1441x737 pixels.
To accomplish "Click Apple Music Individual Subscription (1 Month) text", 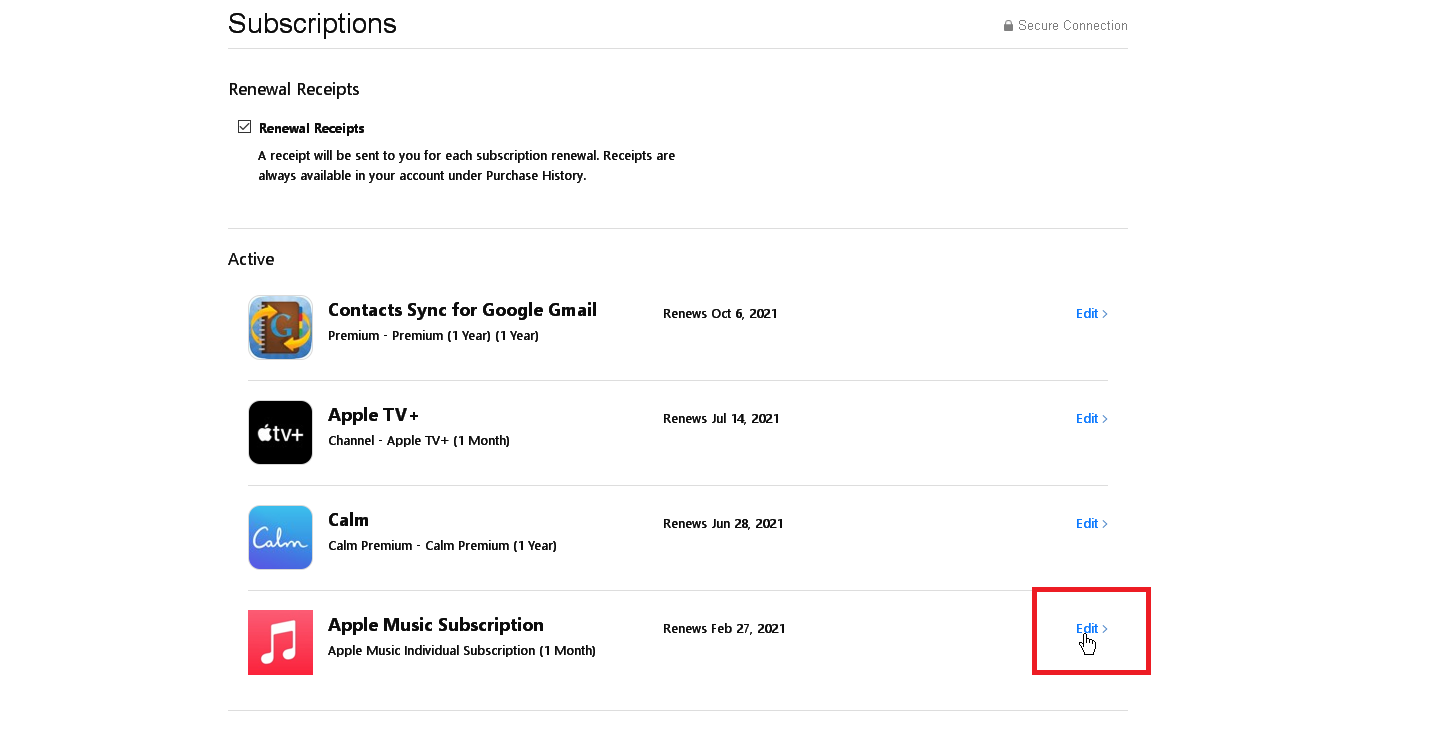I will tap(462, 651).
